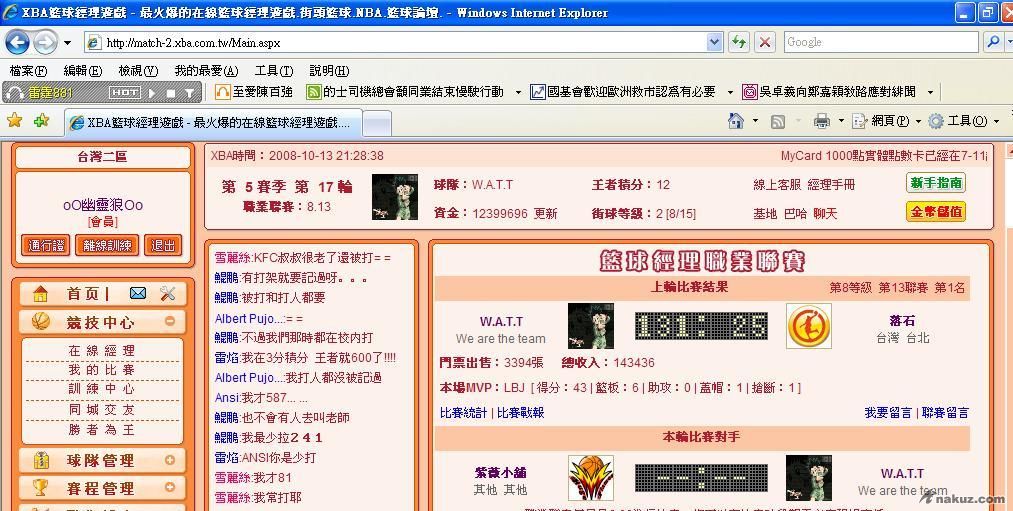Expand the dropdown after 的士司機 headline
This screenshot has width=1013, height=511.
[518, 92]
